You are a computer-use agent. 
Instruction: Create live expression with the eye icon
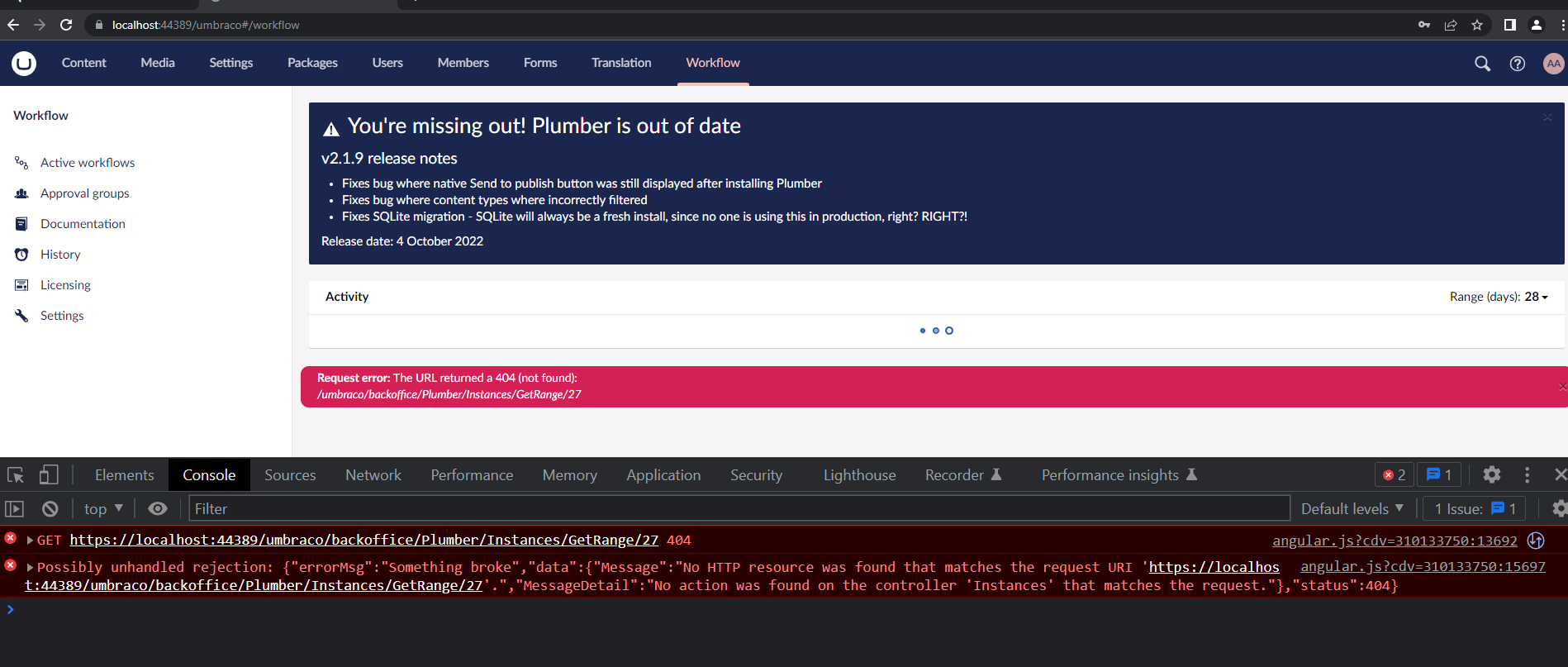(x=158, y=509)
